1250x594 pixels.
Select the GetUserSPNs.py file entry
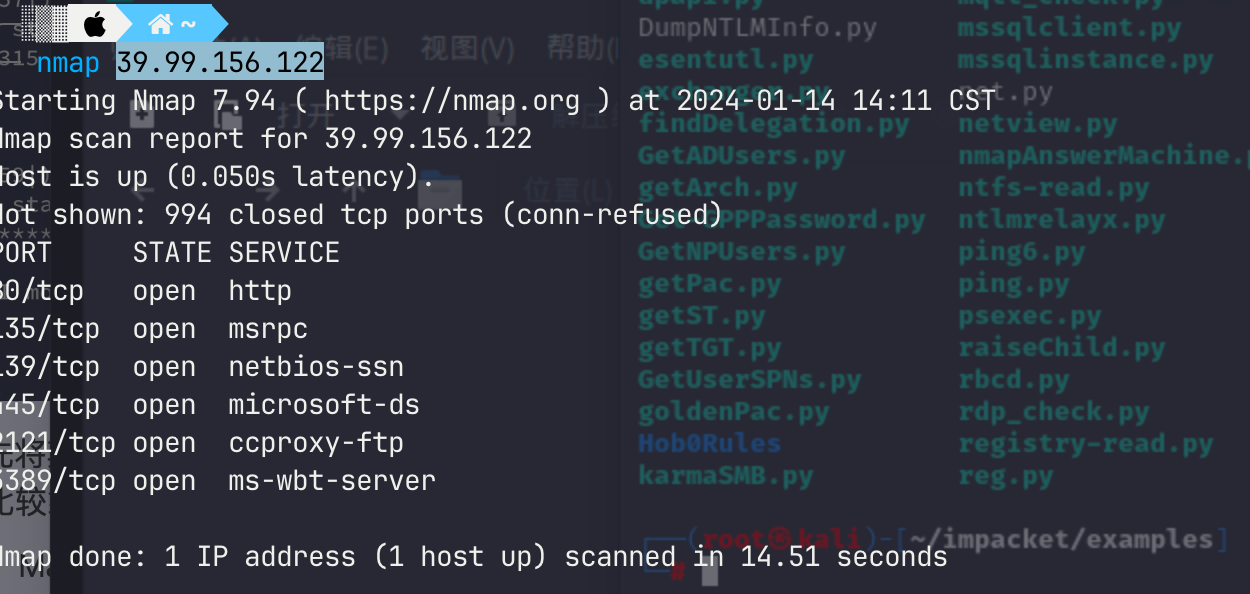point(749,381)
